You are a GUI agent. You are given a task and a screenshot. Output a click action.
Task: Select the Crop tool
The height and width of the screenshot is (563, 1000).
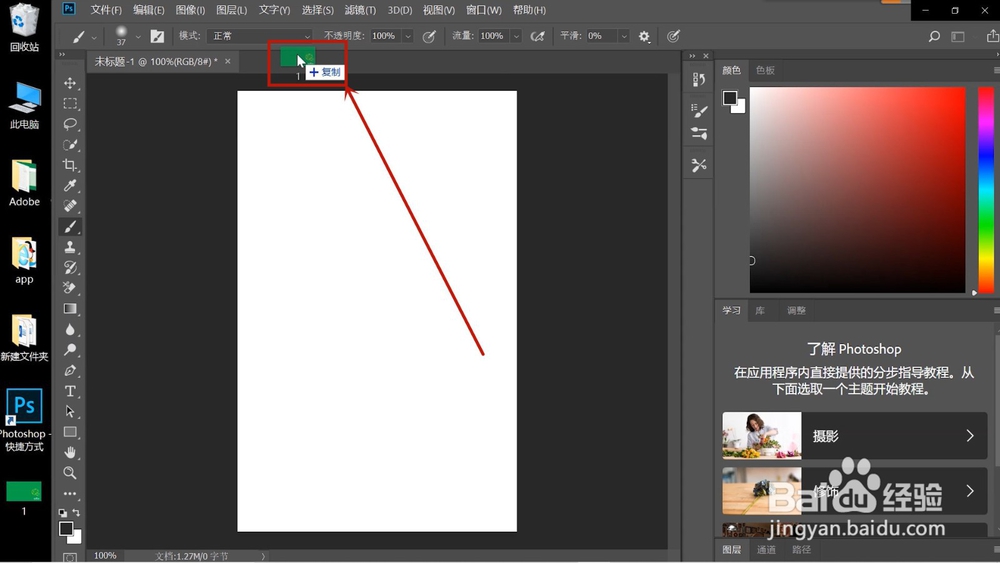click(x=70, y=165)
